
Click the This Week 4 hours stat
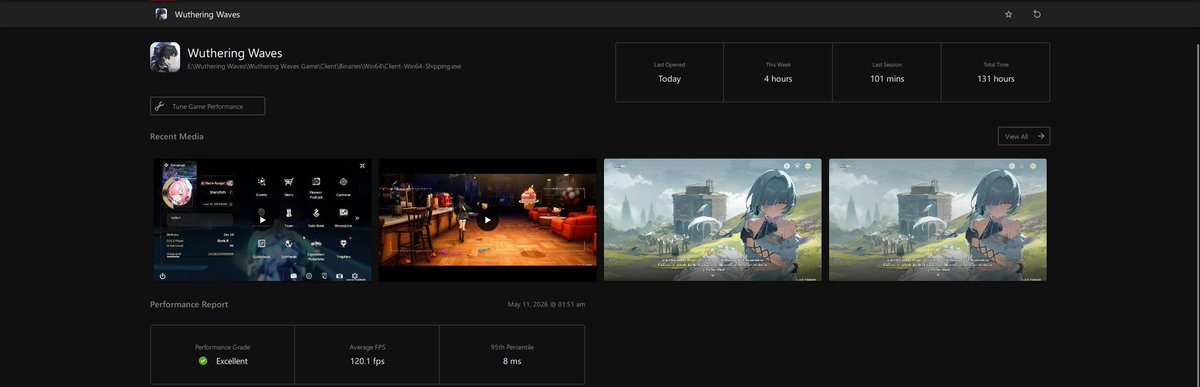tap(777, 72)
